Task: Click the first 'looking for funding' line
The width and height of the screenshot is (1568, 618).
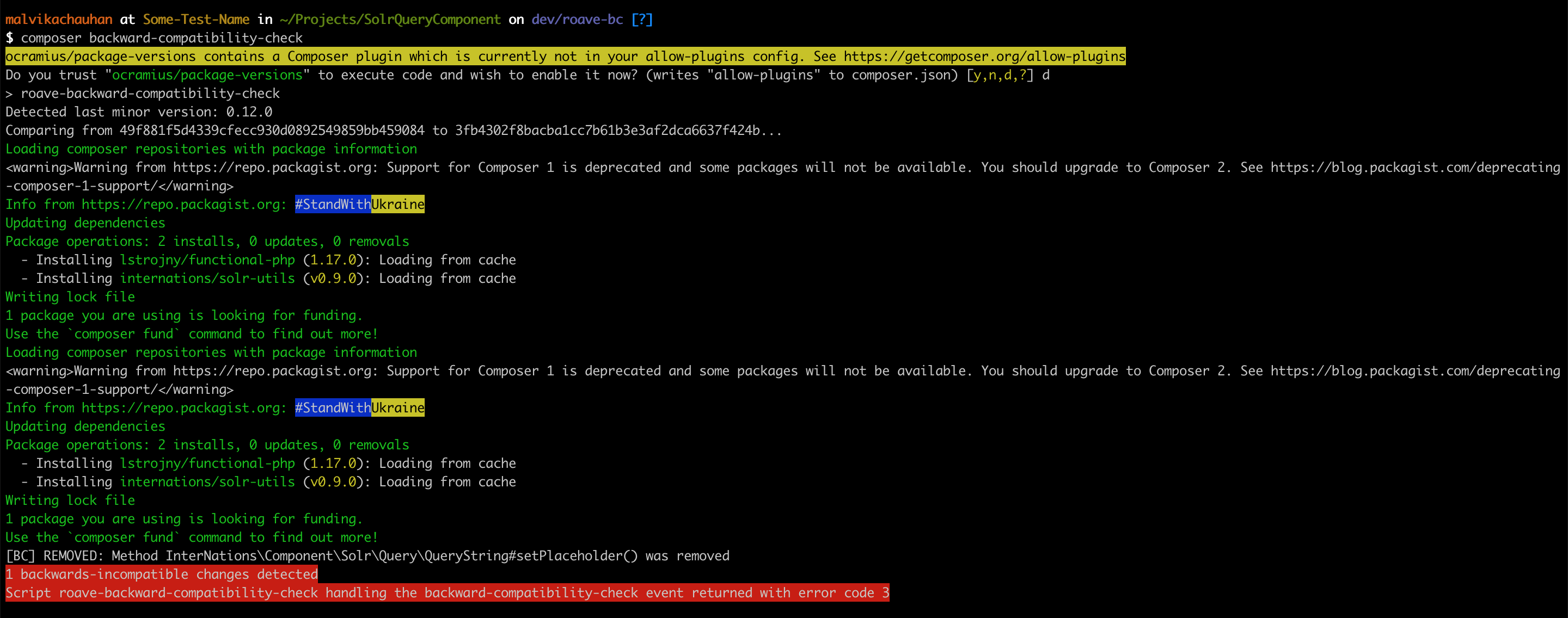Action: (185, 315)
